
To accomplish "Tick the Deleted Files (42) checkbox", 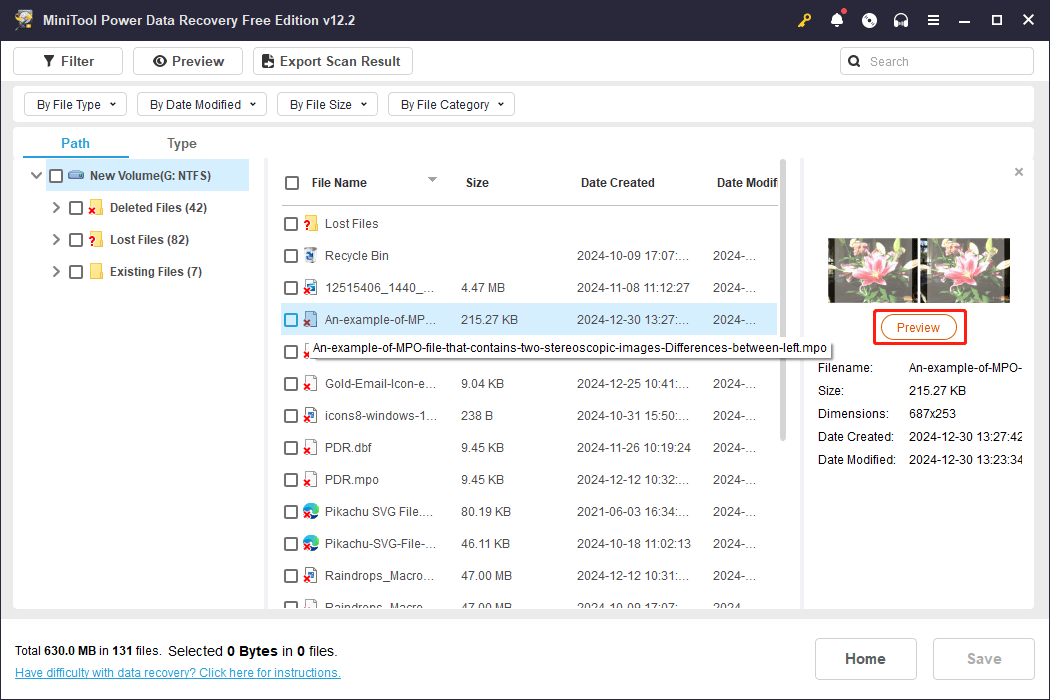I will tap(76, 208).
